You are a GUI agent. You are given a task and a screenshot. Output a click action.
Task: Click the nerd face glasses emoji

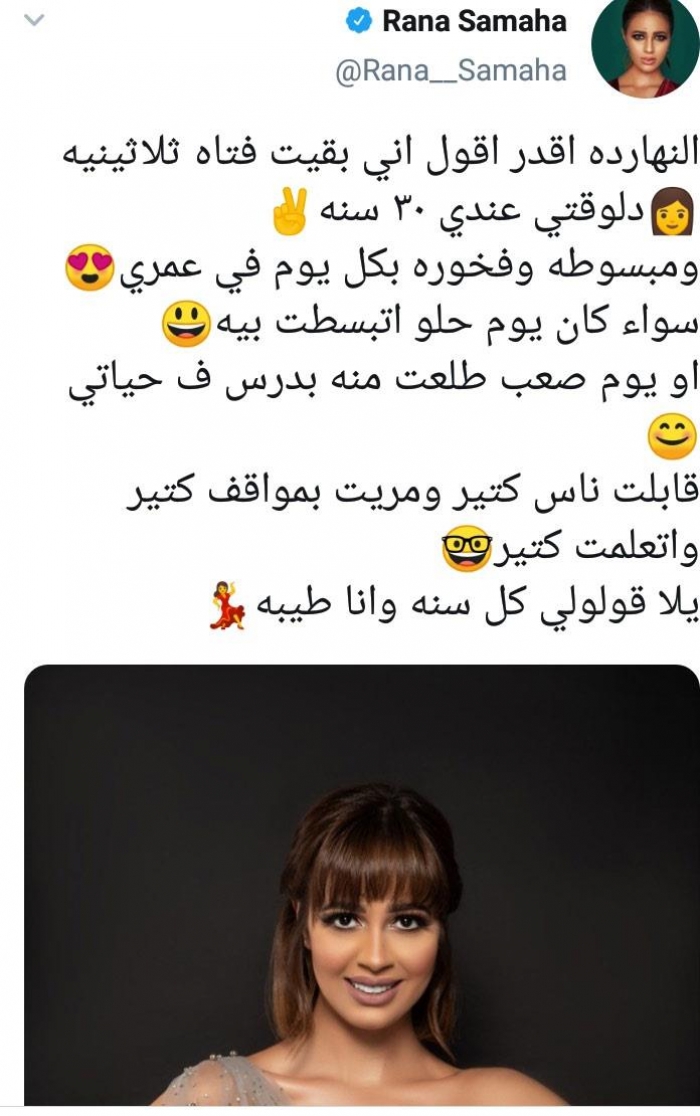[x=467, y=547]
